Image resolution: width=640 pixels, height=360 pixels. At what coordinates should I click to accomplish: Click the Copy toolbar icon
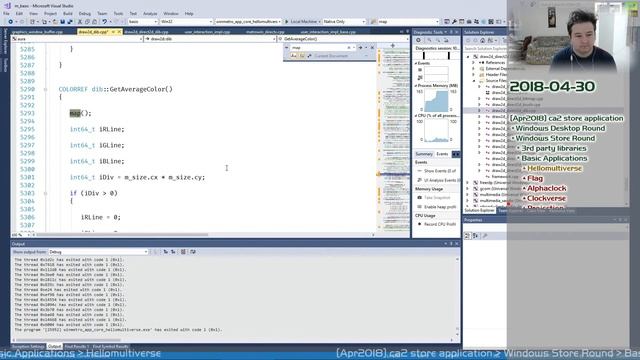(x=87, y=22)
